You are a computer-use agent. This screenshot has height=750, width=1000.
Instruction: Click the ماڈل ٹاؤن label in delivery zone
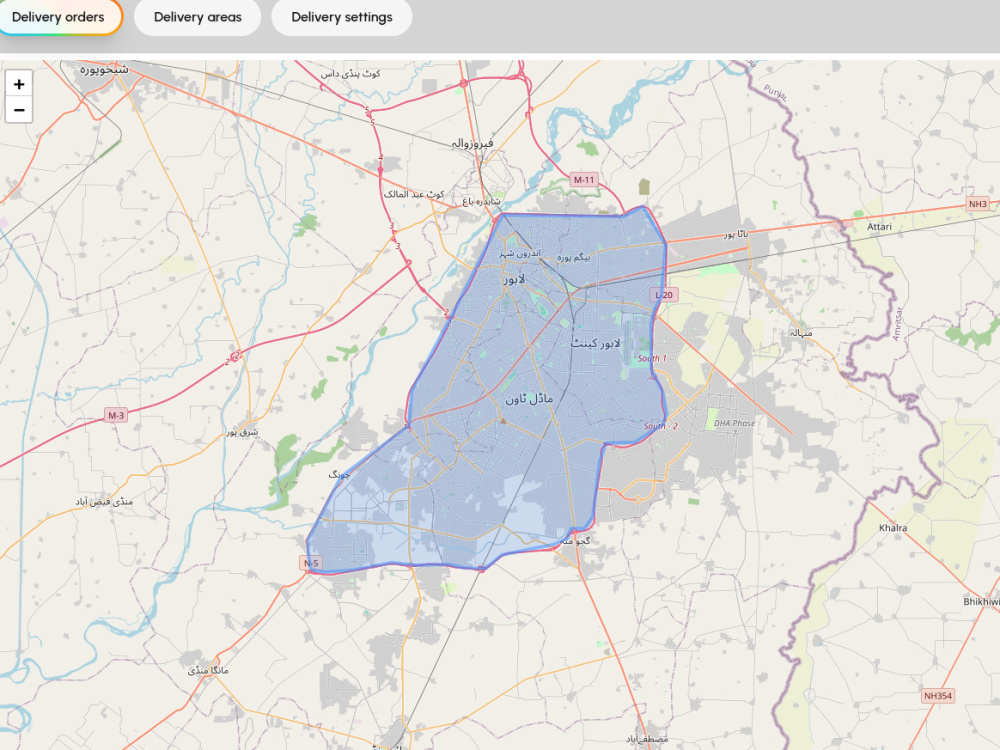(529, 399)
